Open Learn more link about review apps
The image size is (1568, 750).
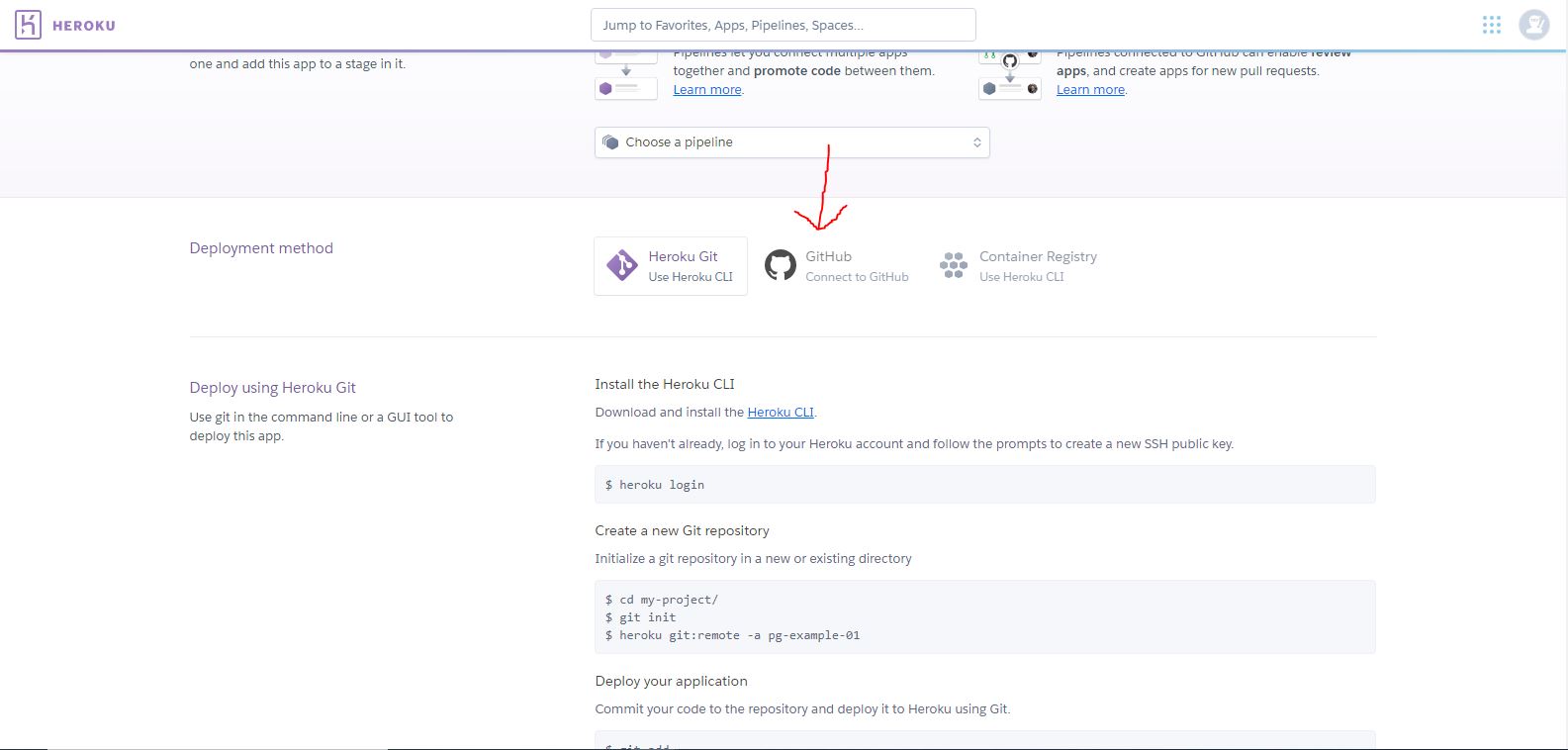[1090, 90]
